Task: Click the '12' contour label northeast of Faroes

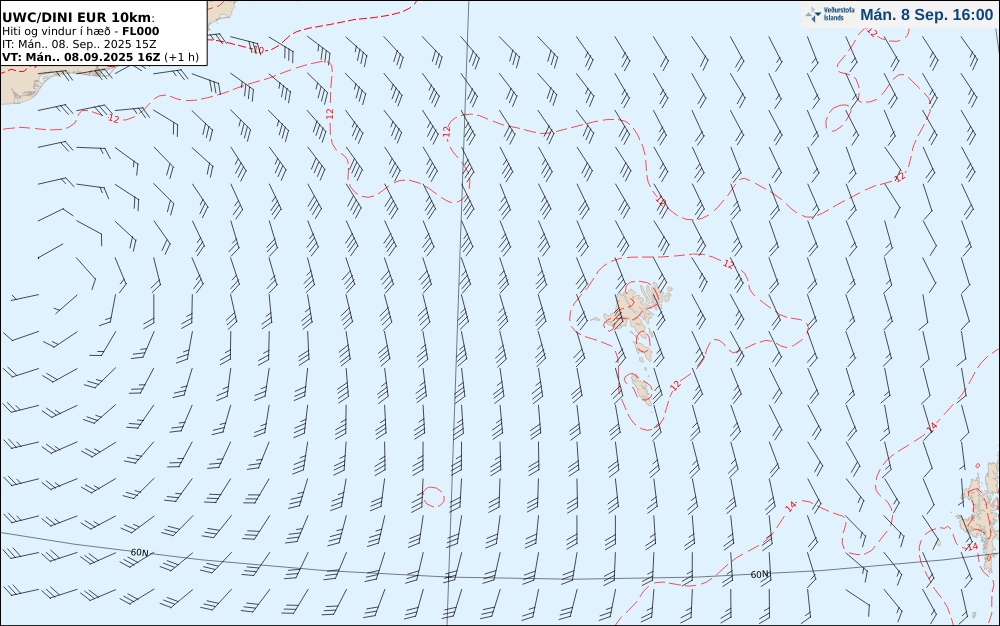Action: [x=728, y=264]
